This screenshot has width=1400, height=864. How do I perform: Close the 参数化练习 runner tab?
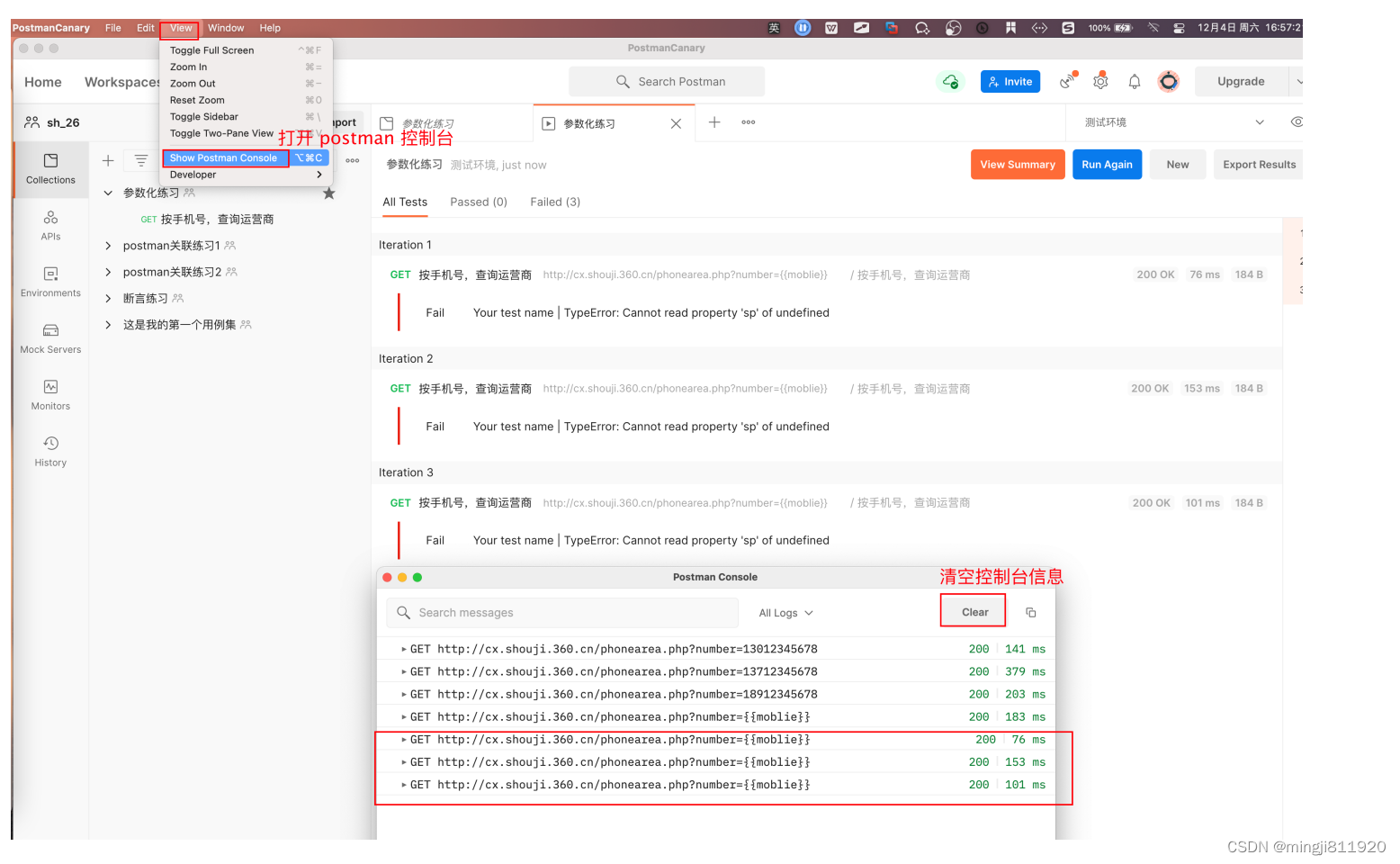(x=676, y=124)
